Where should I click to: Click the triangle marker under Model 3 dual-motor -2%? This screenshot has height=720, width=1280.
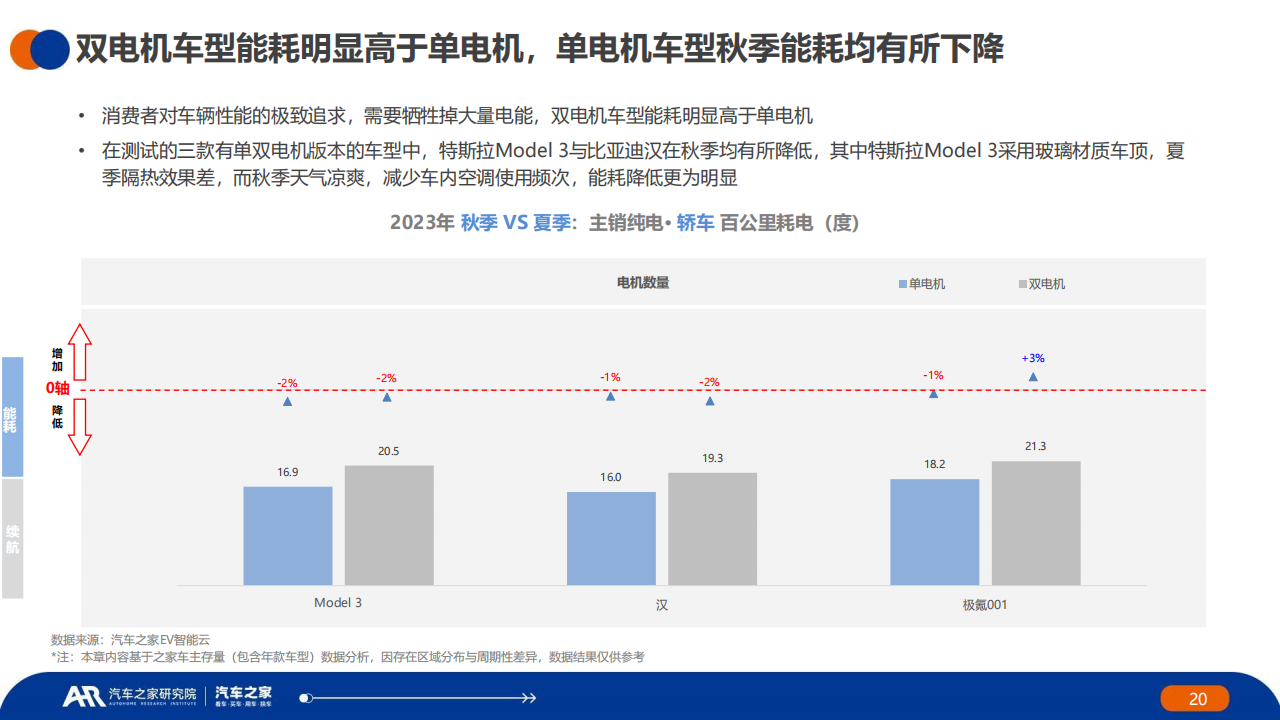387,397
